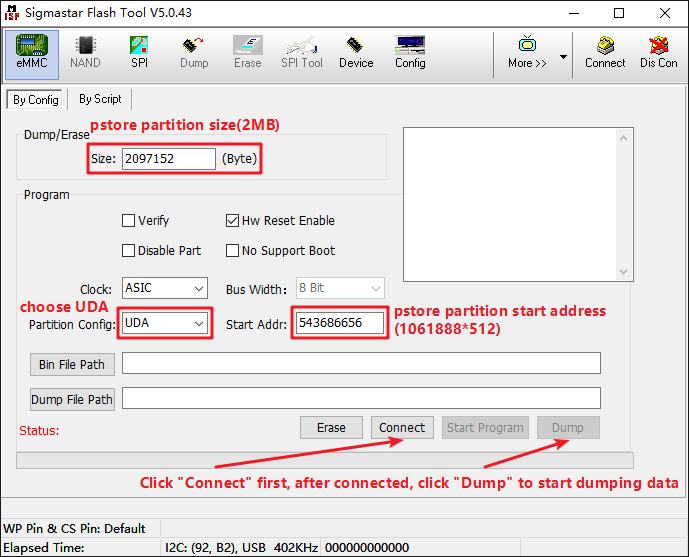This screenshot has height=557, width=689.
Task: Open the Config toolbar icon
Action: coord(410,52)
